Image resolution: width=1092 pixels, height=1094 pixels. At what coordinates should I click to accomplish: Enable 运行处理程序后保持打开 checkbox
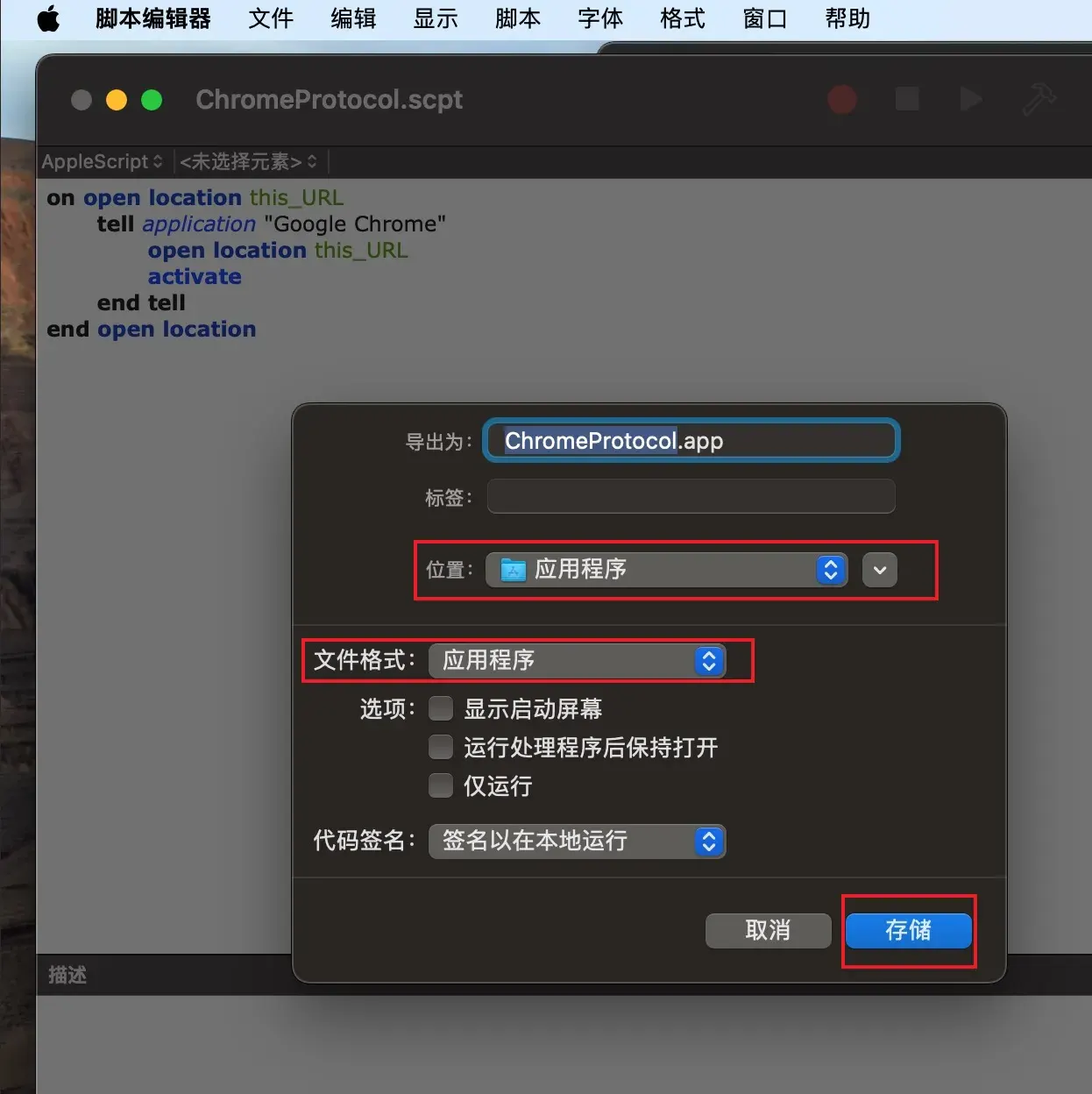pyautogui.click(x=441, y=747)
